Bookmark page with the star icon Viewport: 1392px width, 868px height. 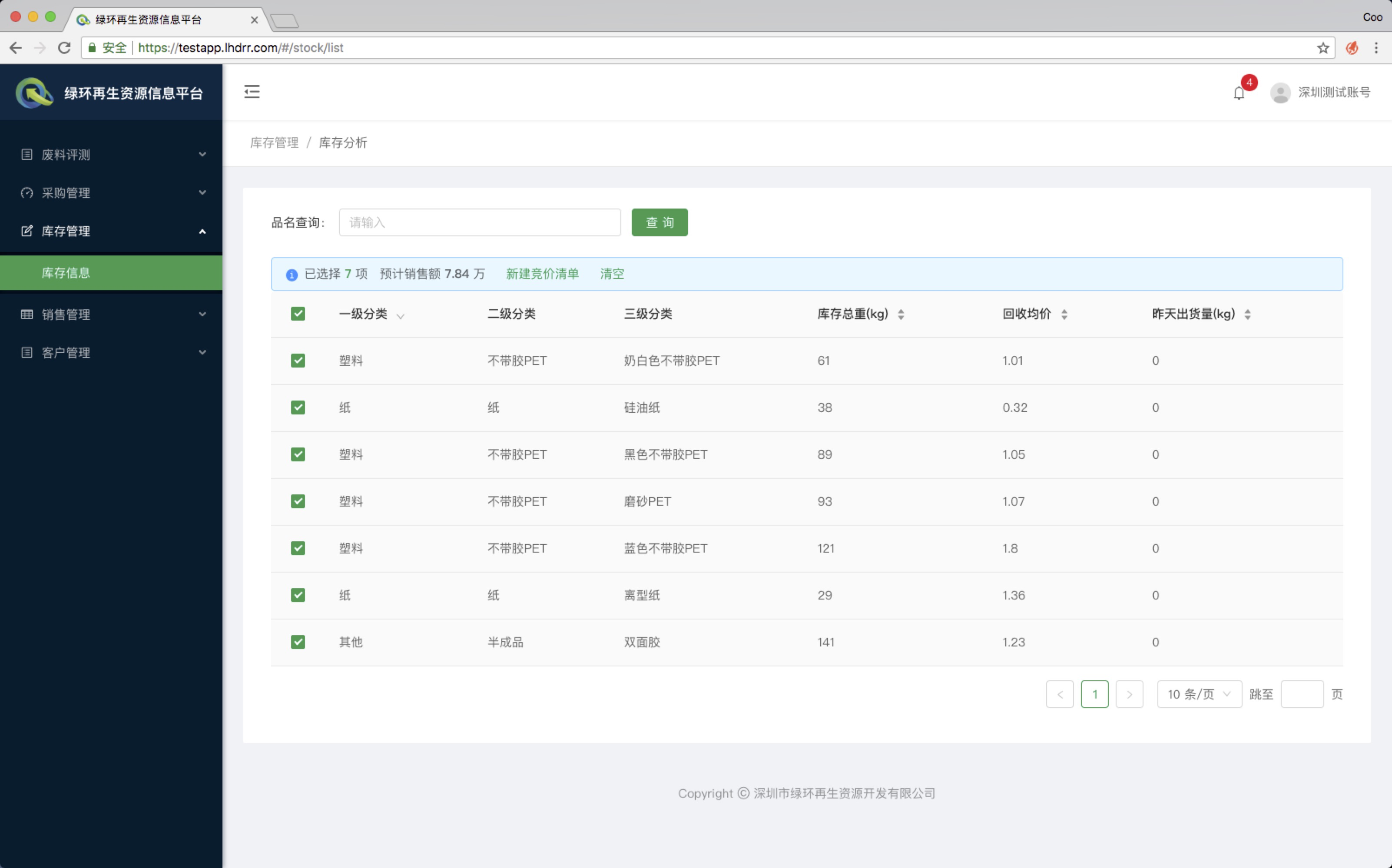tap(1323, 48)
